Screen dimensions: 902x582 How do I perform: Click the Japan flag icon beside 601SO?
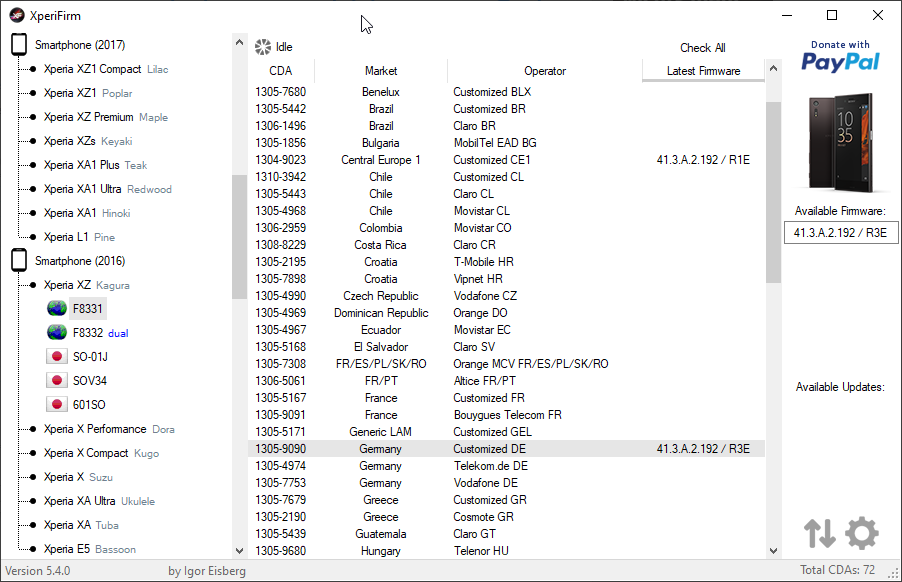click(x=56, y=404)
